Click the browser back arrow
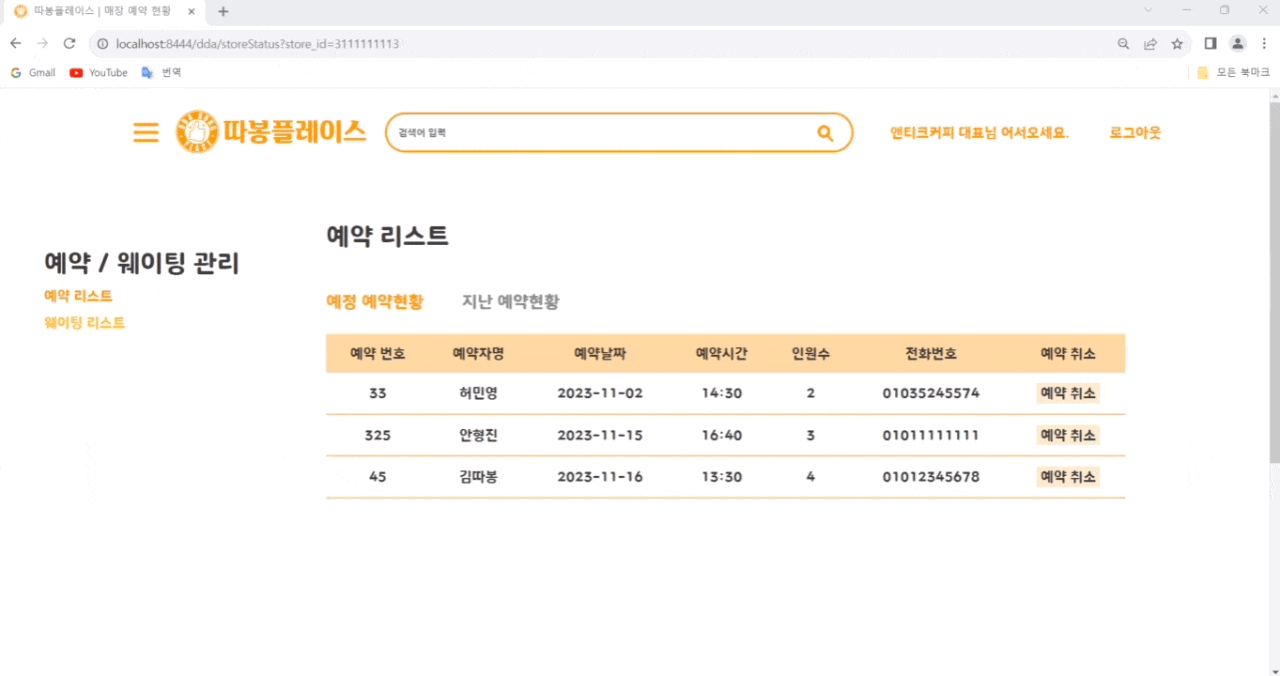Viewport: 1280px width, 676px height. 15,43
